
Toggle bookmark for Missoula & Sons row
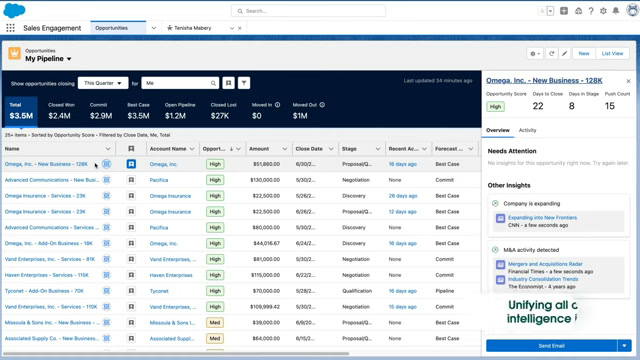click(x=131, y=322)
